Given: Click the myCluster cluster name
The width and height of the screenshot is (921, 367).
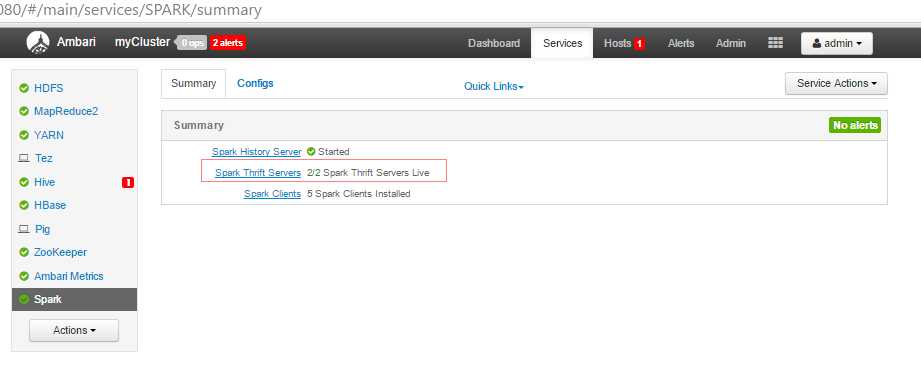Looking at the screenshot, I should (x=142, y=42).
